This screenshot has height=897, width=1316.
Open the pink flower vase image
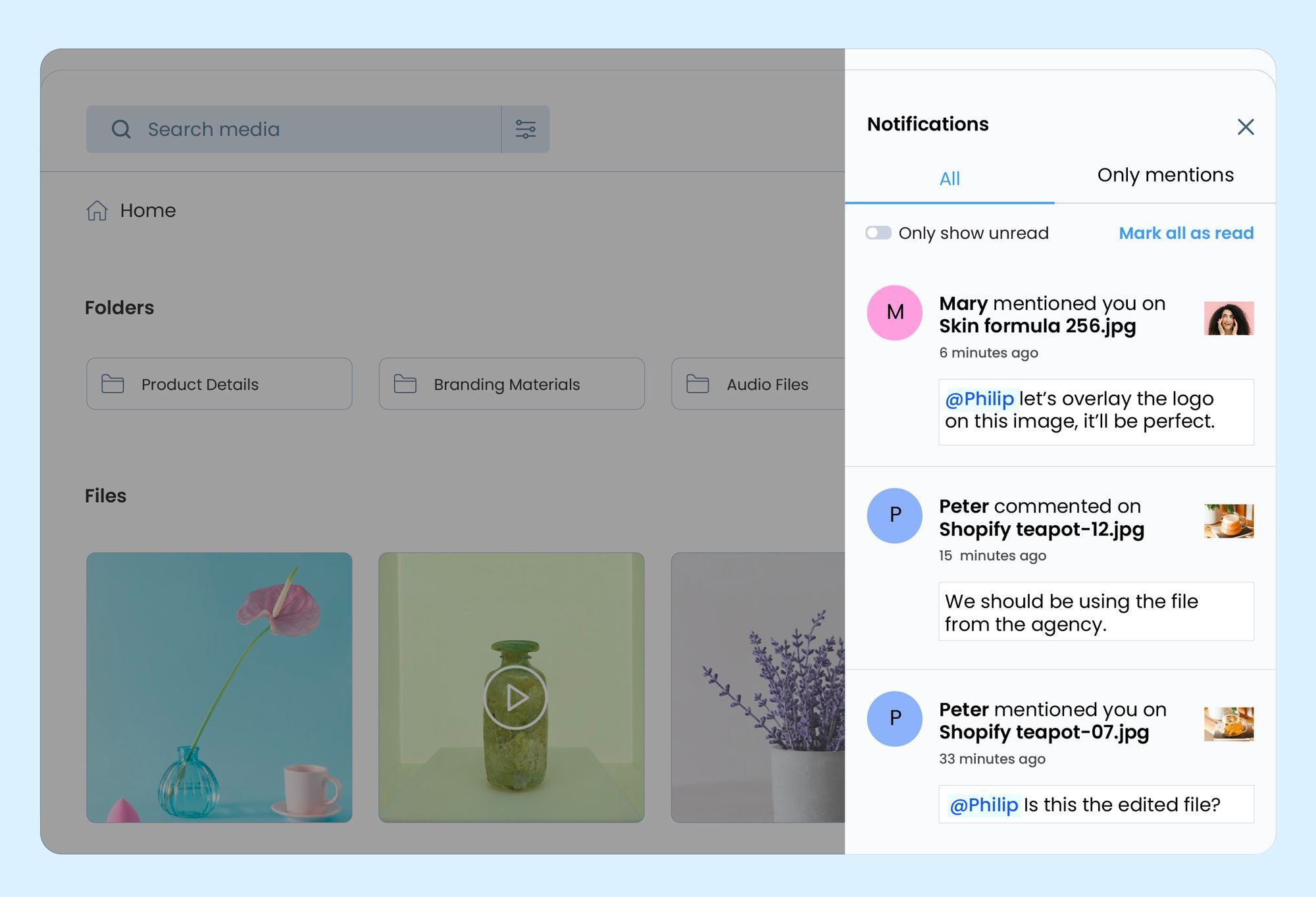click(x=219, y=687)
